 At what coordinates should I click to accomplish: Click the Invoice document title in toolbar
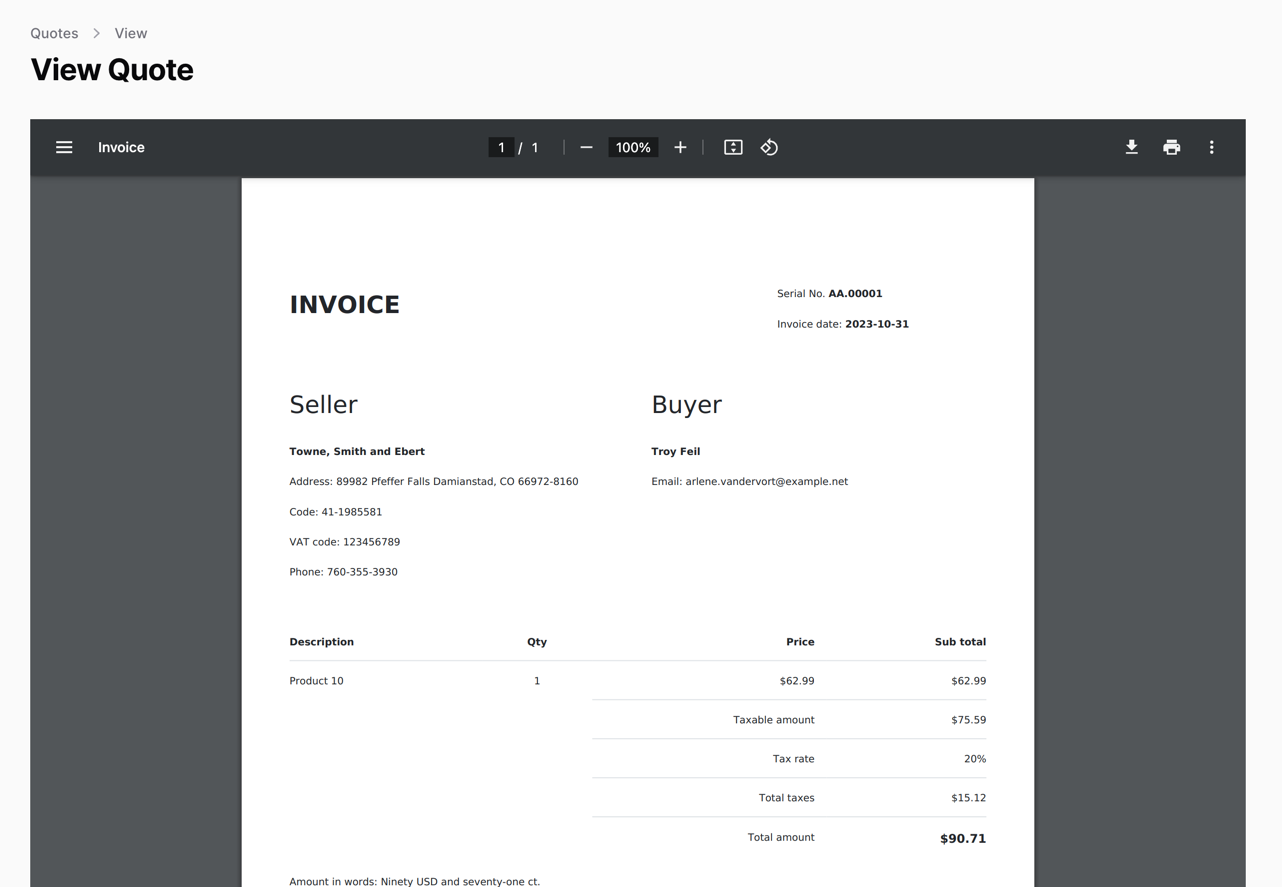click(121, 147)
